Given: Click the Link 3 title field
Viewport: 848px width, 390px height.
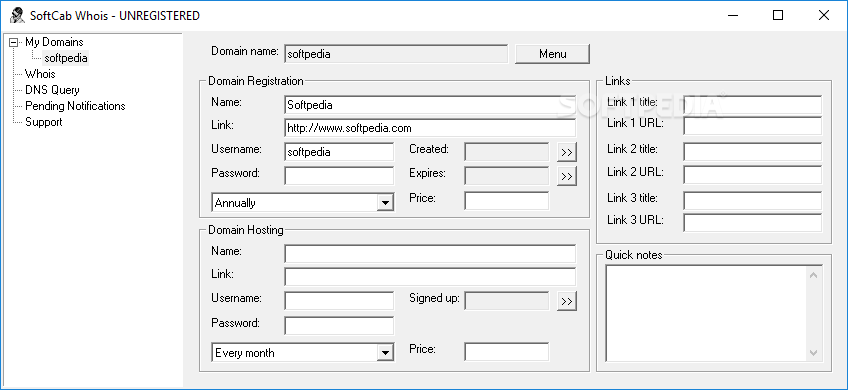Looking at the screenshot, I should [x=752, y=201].
